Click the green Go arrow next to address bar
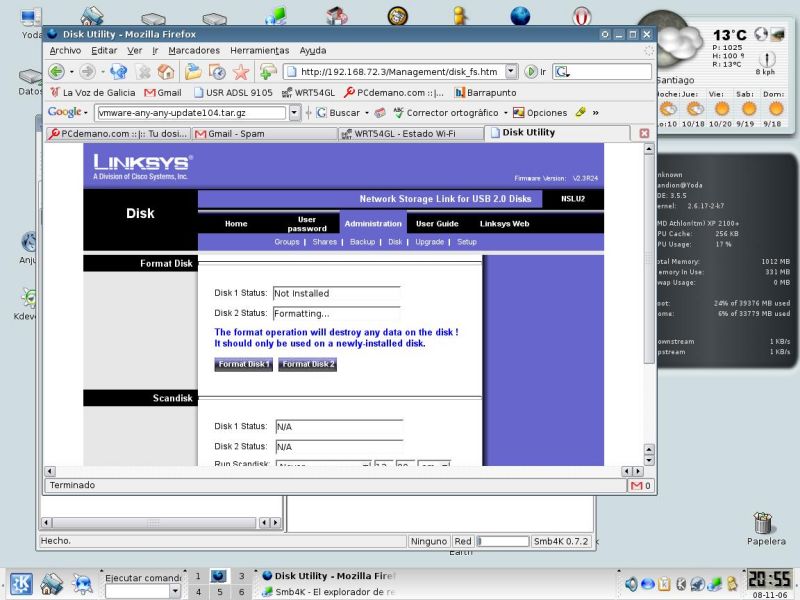The image size is (800, 600). pyautogui.click(x=531, y=71)
